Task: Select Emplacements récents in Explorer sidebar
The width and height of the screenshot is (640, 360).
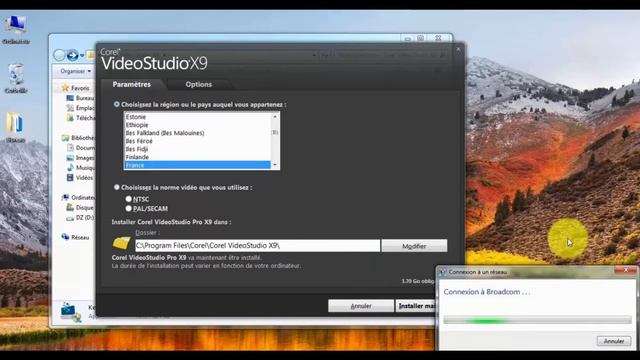Action: coord(85,108)
